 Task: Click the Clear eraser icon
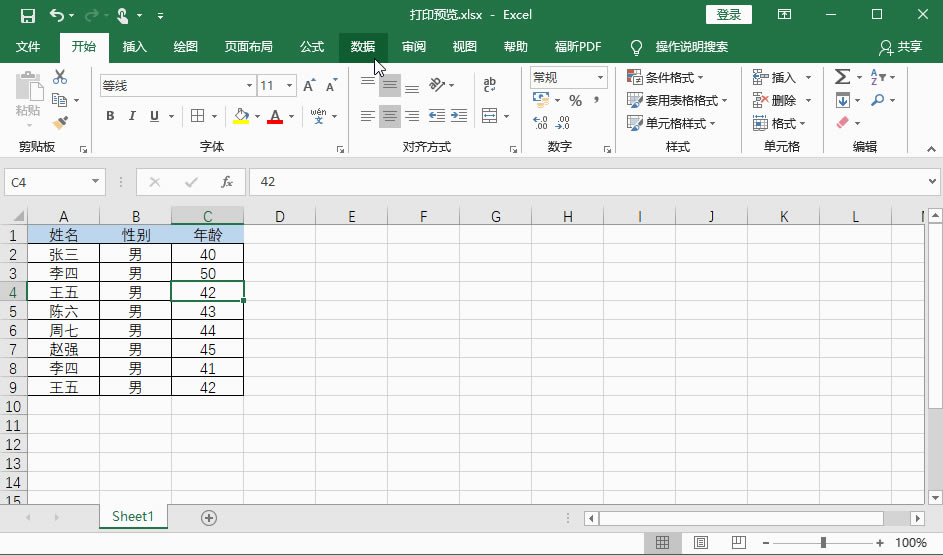pyautogui.click(x=843, y=123)
